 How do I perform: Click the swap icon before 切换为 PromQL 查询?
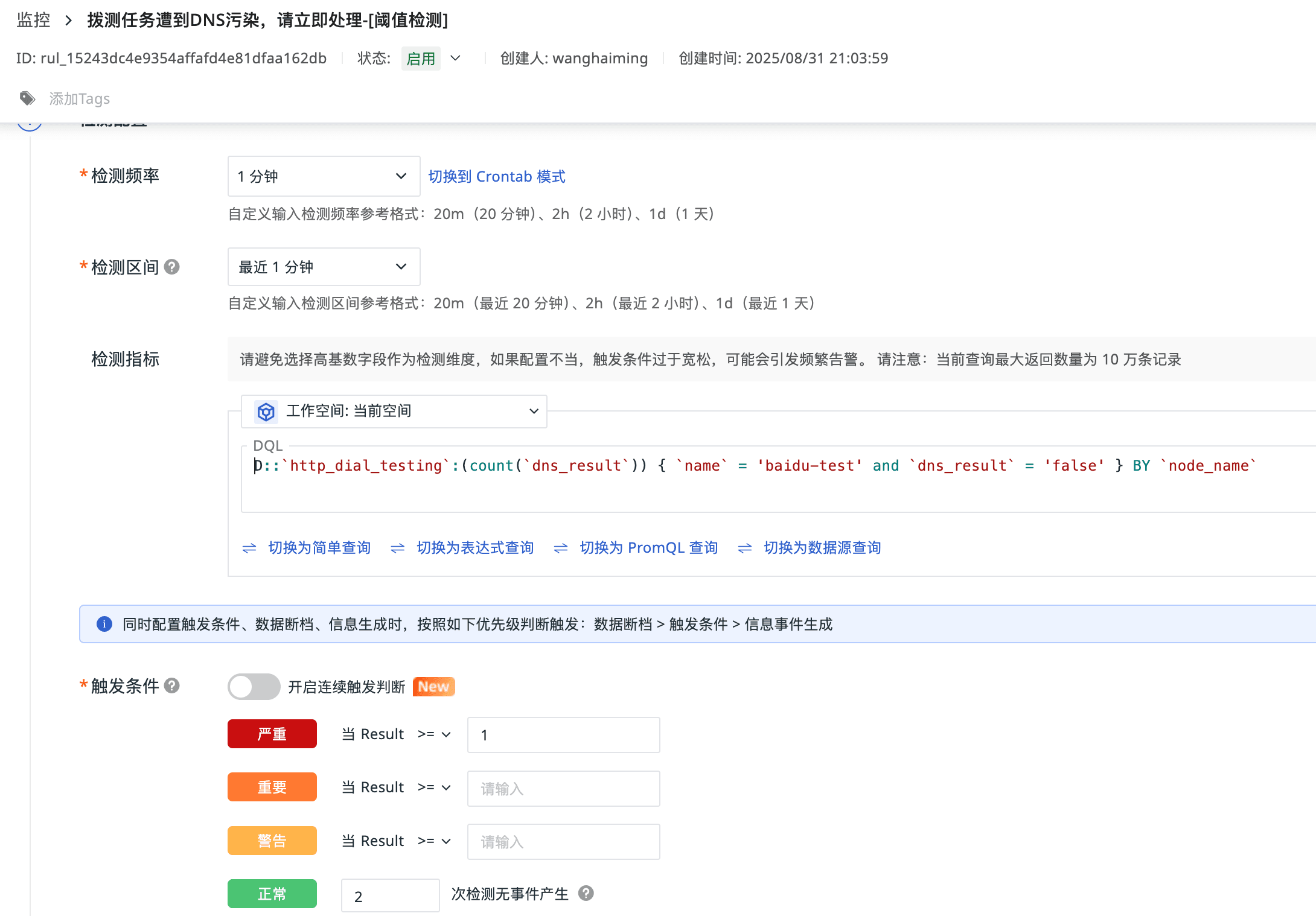point(561,548)
